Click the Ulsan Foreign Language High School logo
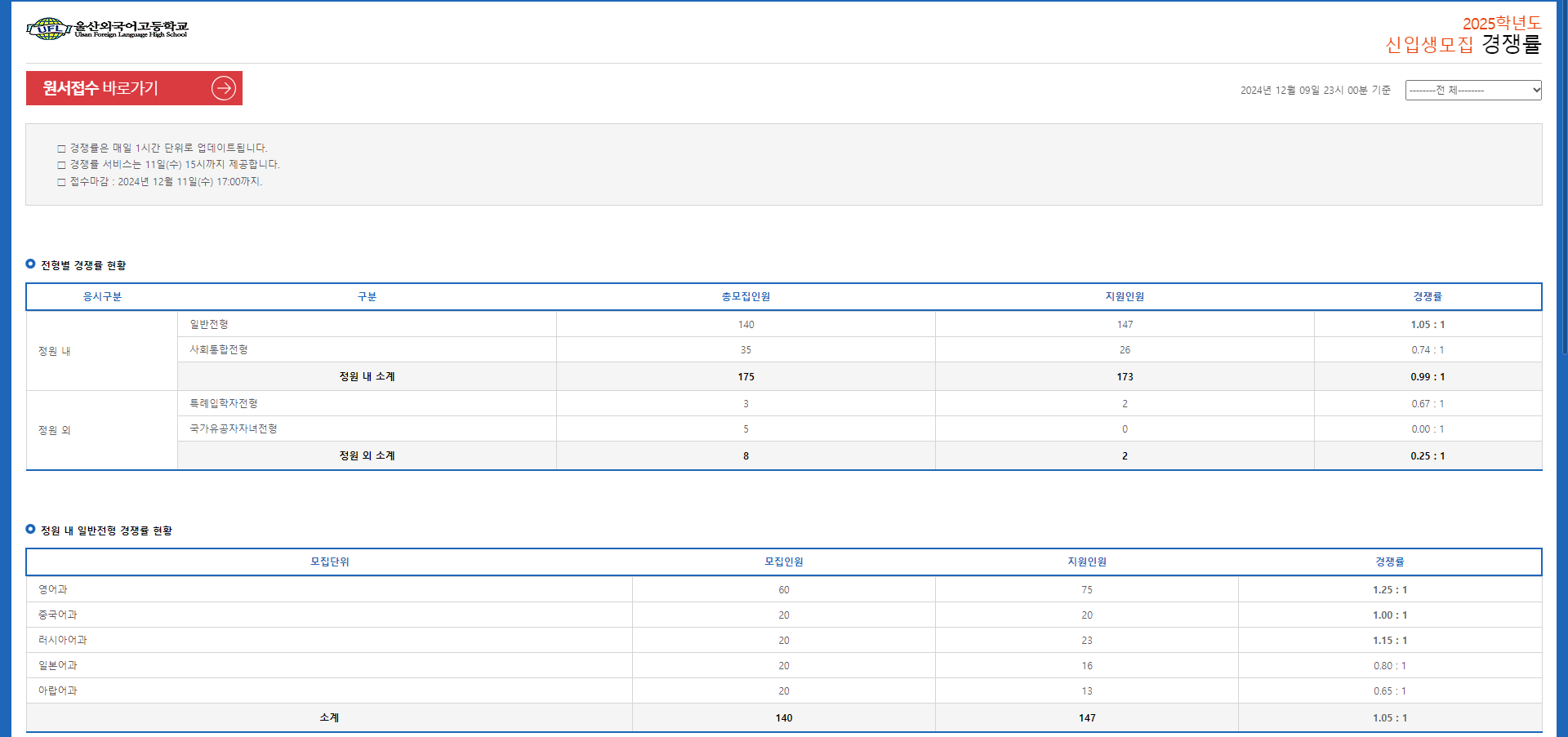The height and width of the screenshot is (737, 1568). [107, 29]
